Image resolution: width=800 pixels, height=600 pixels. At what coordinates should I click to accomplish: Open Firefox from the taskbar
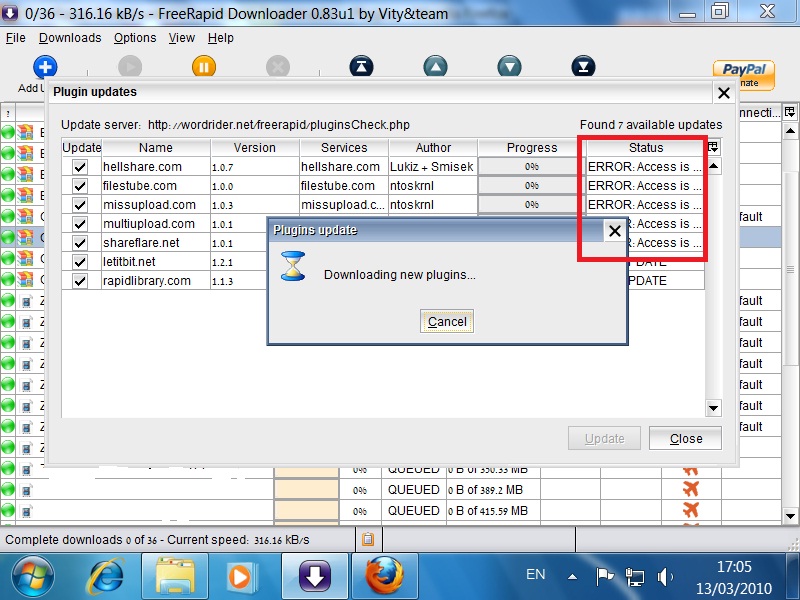pos(382,575)
